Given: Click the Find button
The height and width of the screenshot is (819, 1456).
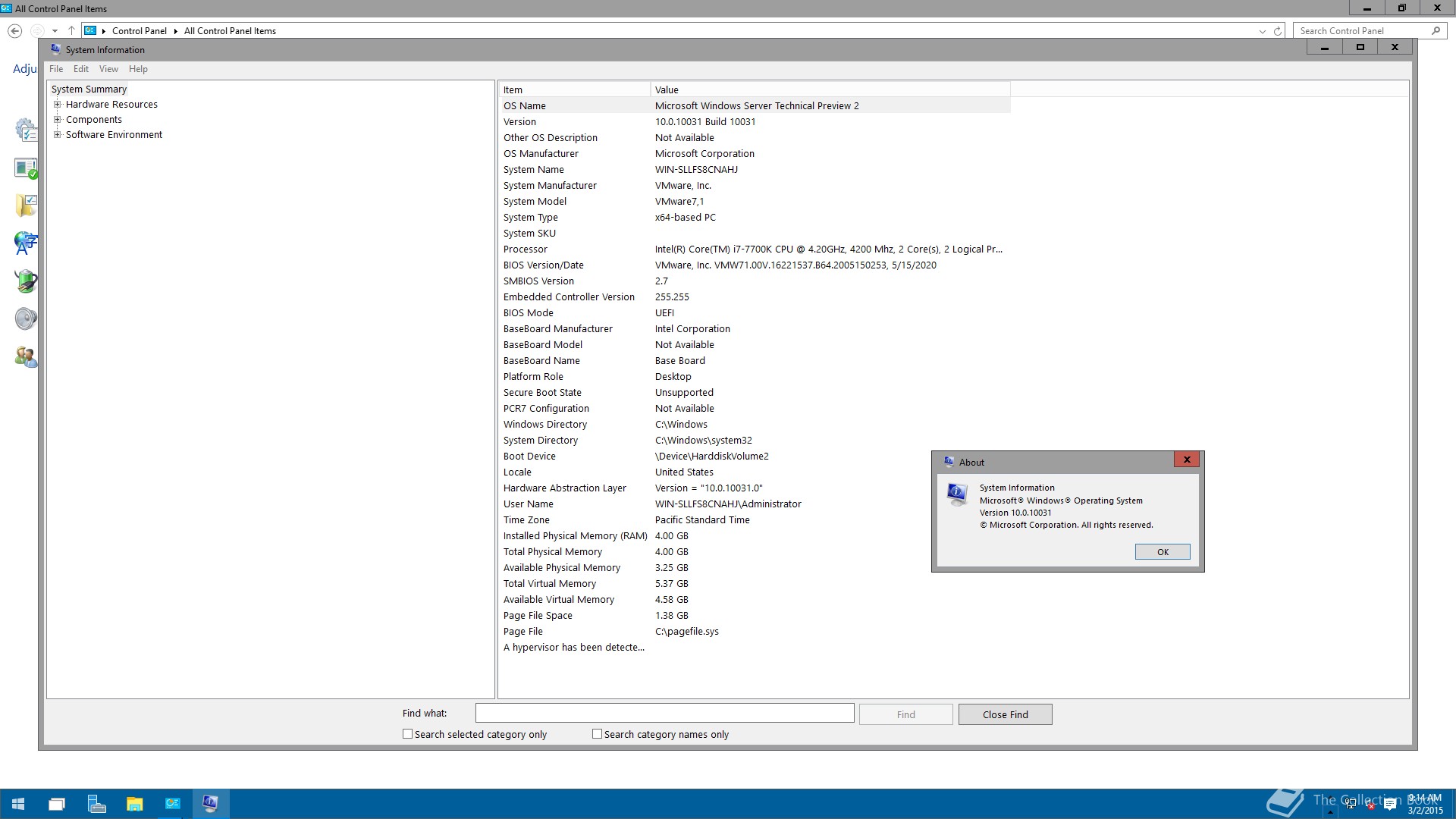Looking at the screenshot, I should (905, 714).
